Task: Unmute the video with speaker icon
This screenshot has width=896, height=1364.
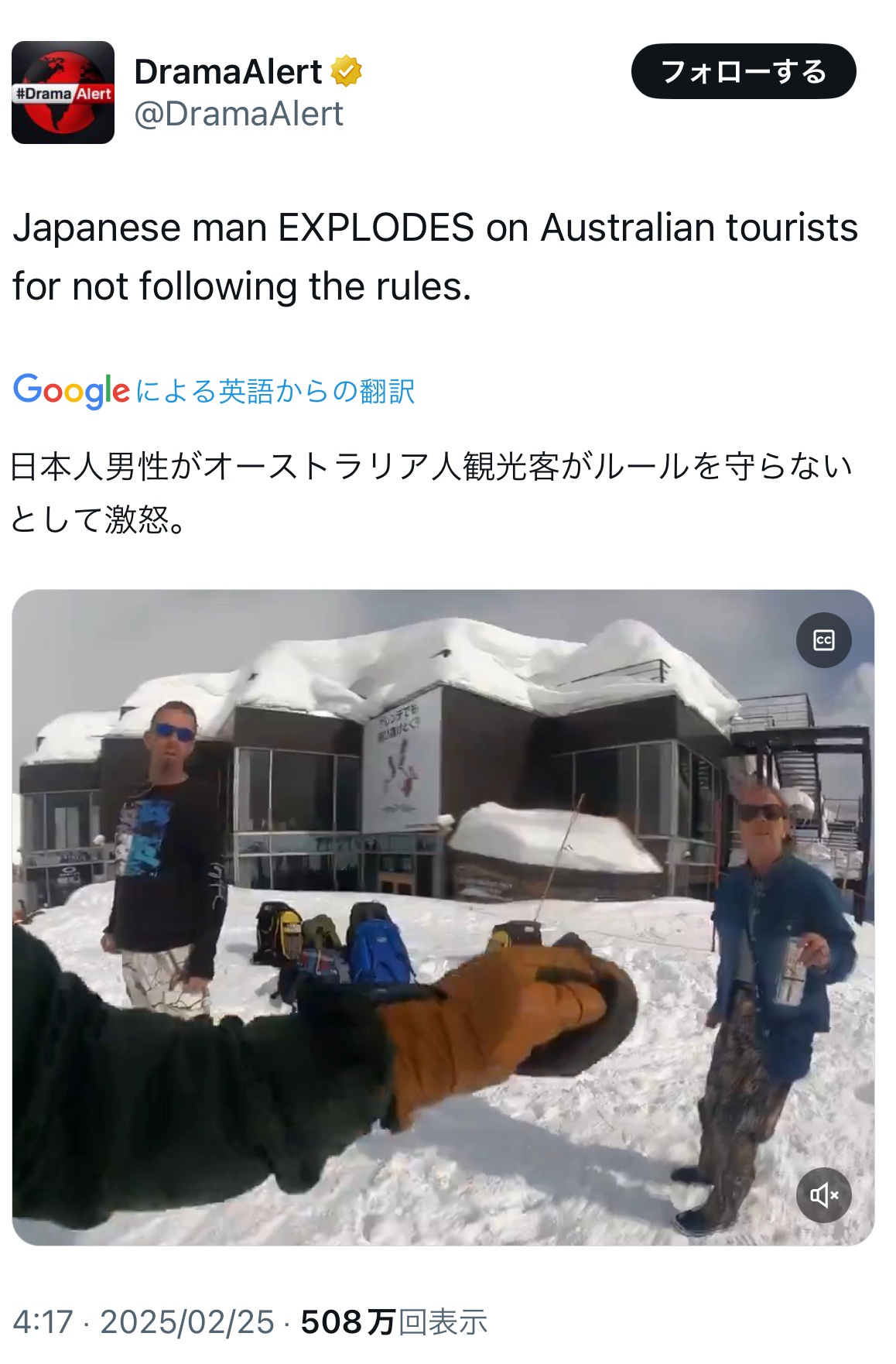Action: click(x=824, y=1195)
